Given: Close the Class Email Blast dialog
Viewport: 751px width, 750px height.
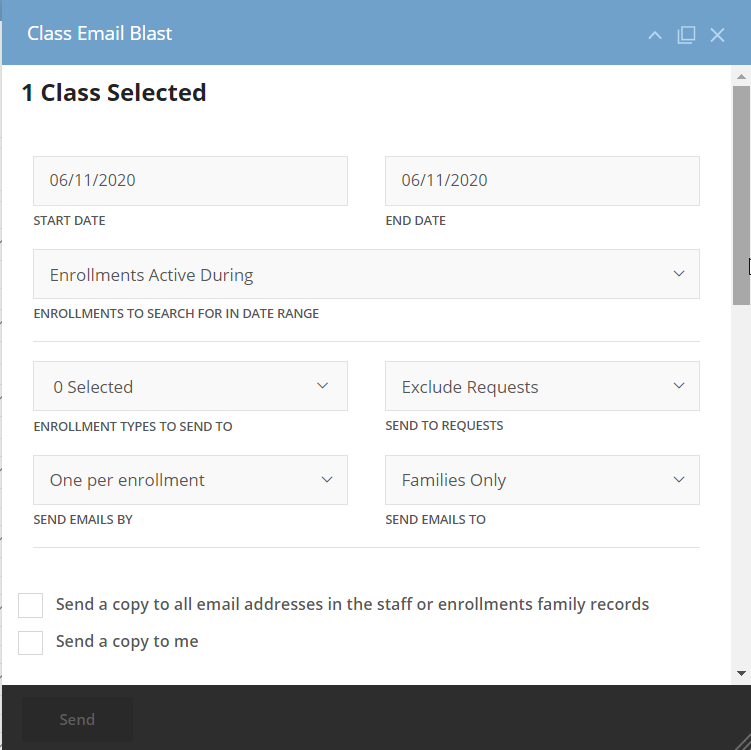Looking at the screenshot, I should coord(717,35).
